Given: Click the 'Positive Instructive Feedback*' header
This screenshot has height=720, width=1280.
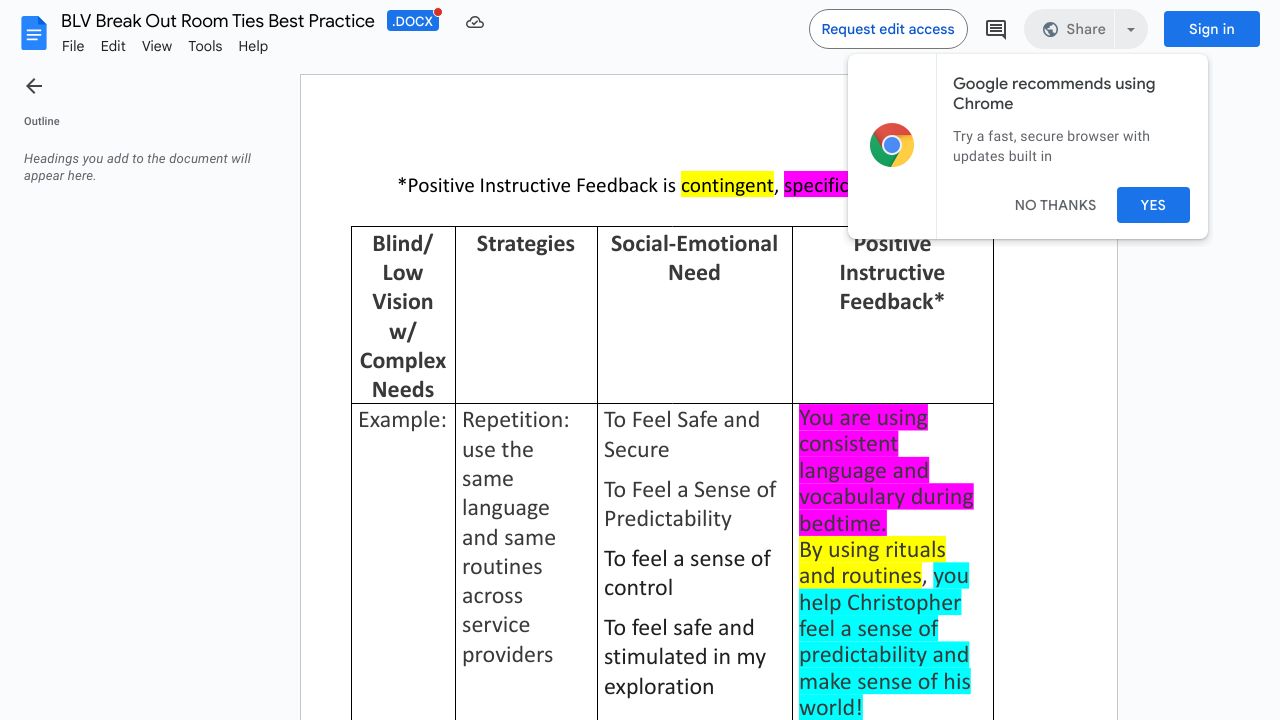Looking at the screenshot, I should click(892, 273).
